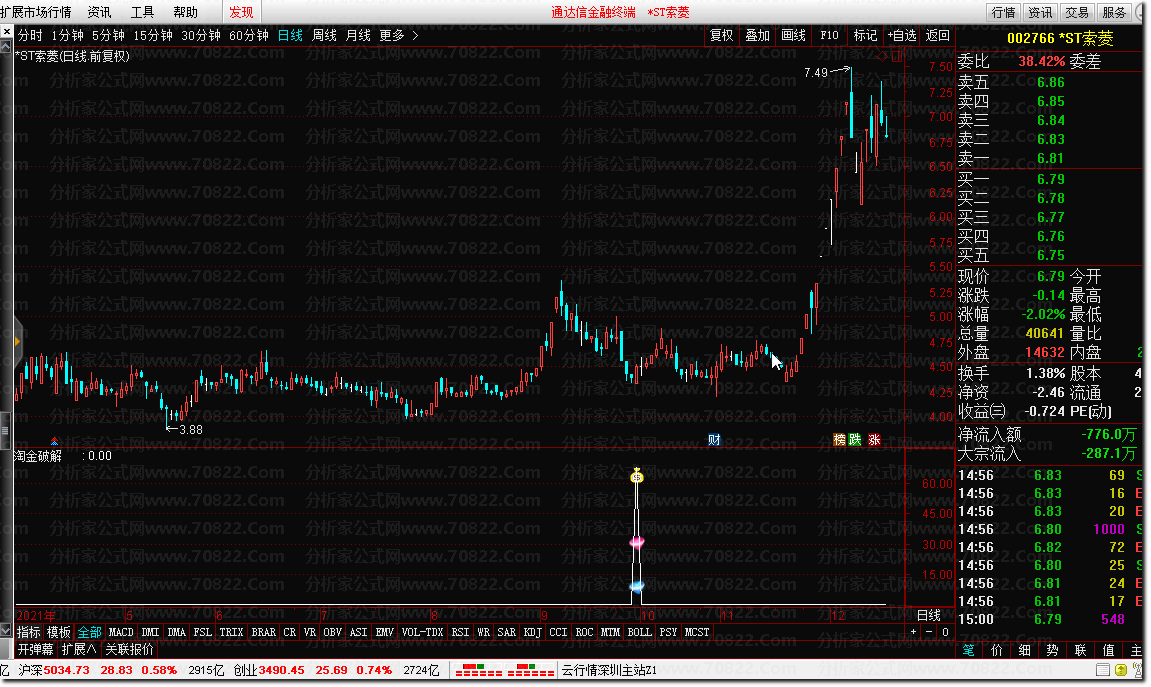Click the blue diamond signal icon on the spike
Viewport: 1151px width, 687px height.
point(636,586)
